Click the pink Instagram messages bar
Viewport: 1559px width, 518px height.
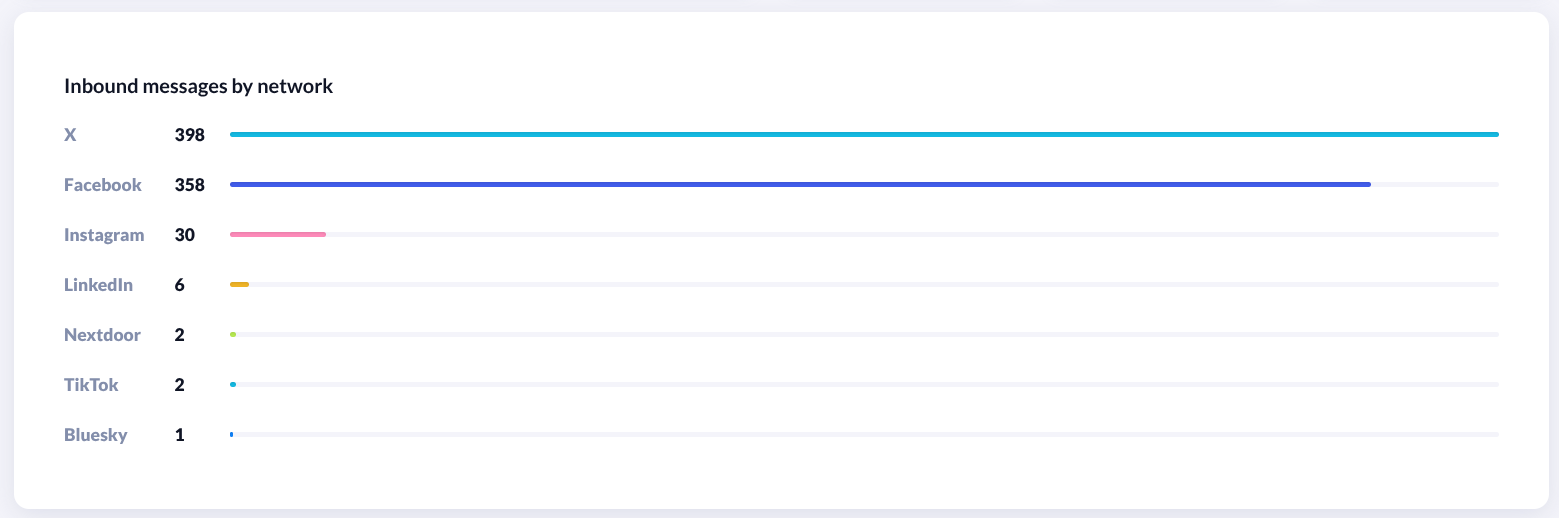tap(278, 234)
